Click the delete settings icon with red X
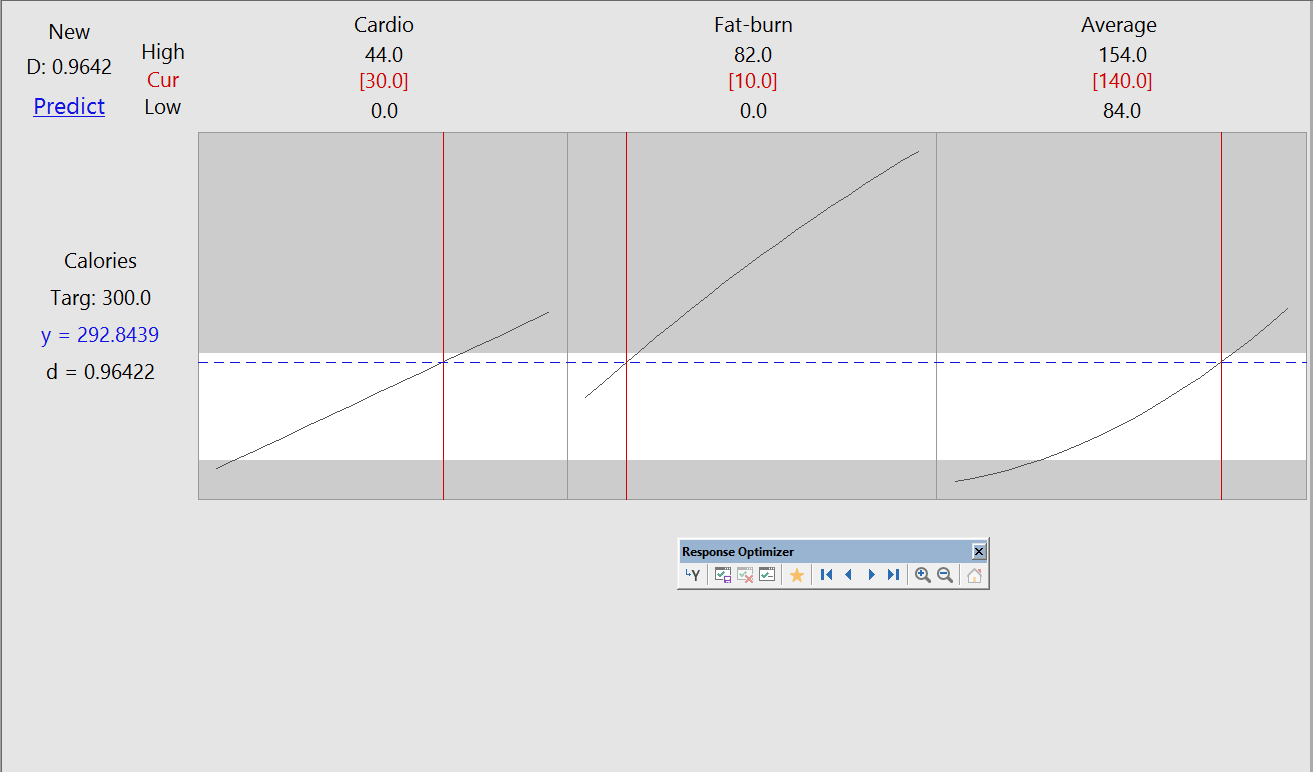 point(745,575)
